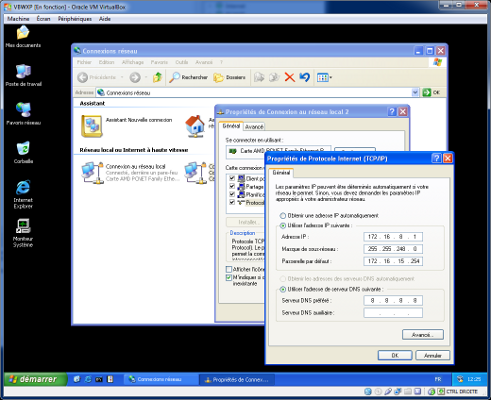Click Dossiers folders toolbar icon
This screenshot has width=491, height=400.
(230, 77)
